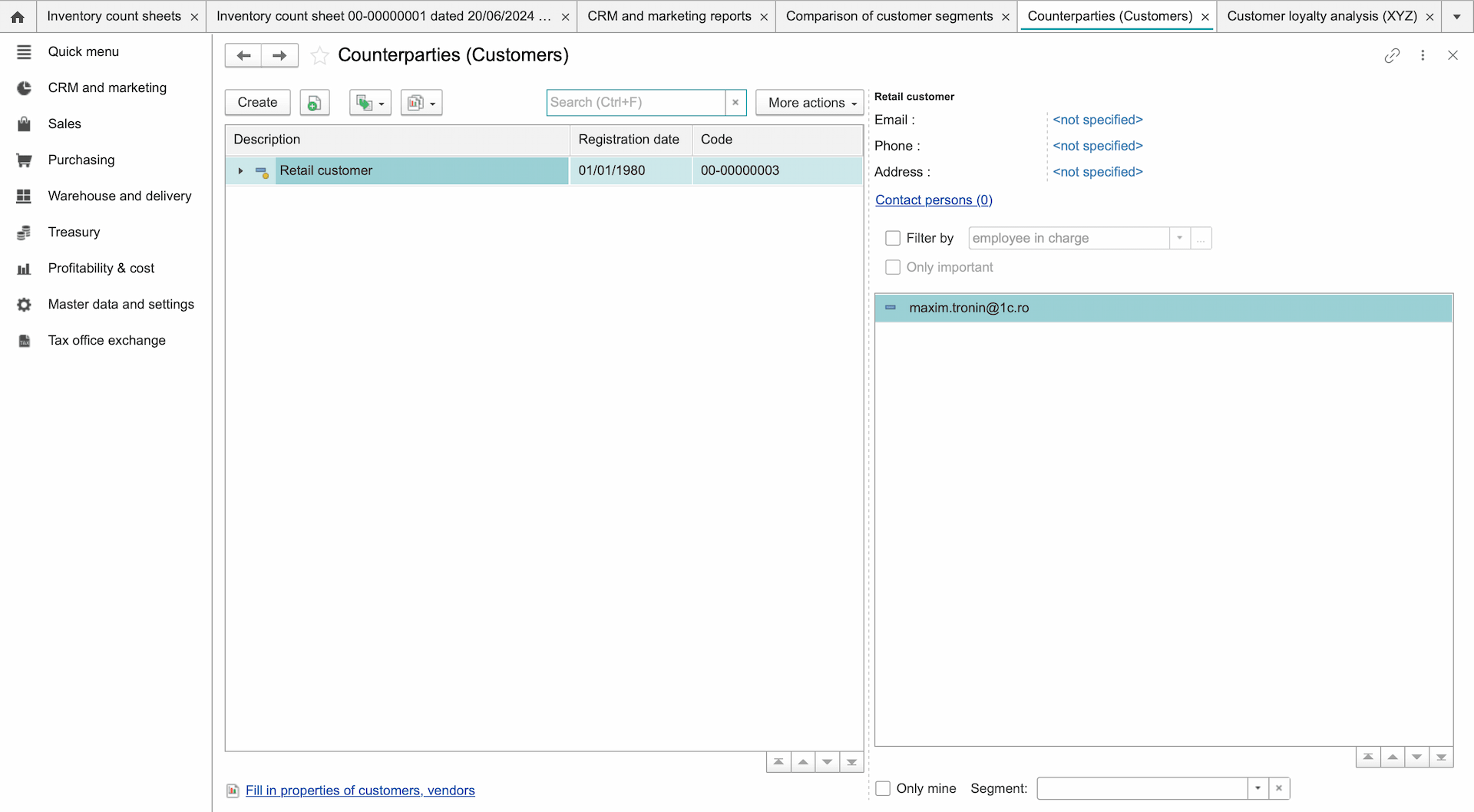Collapse the maxim.tronin@1c.ro row
Screen dimensions: 1474x812
(891, 308)
